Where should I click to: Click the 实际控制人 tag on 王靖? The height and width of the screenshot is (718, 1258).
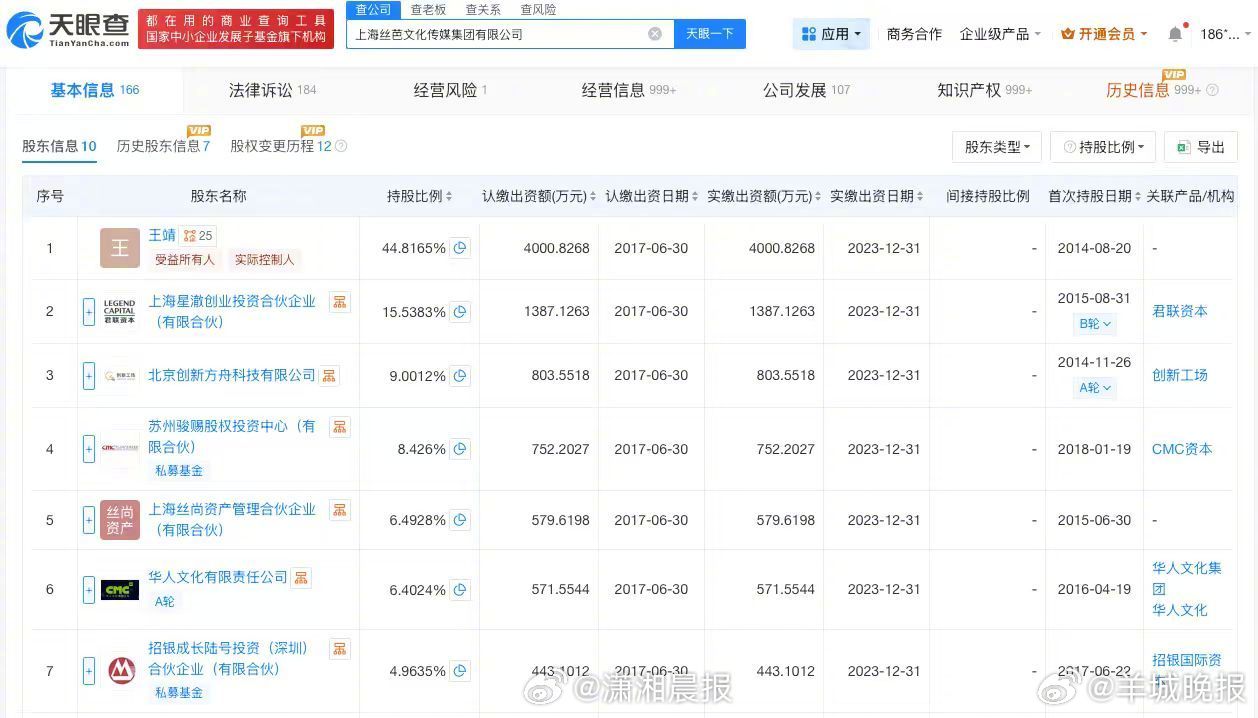click(264, 260)
